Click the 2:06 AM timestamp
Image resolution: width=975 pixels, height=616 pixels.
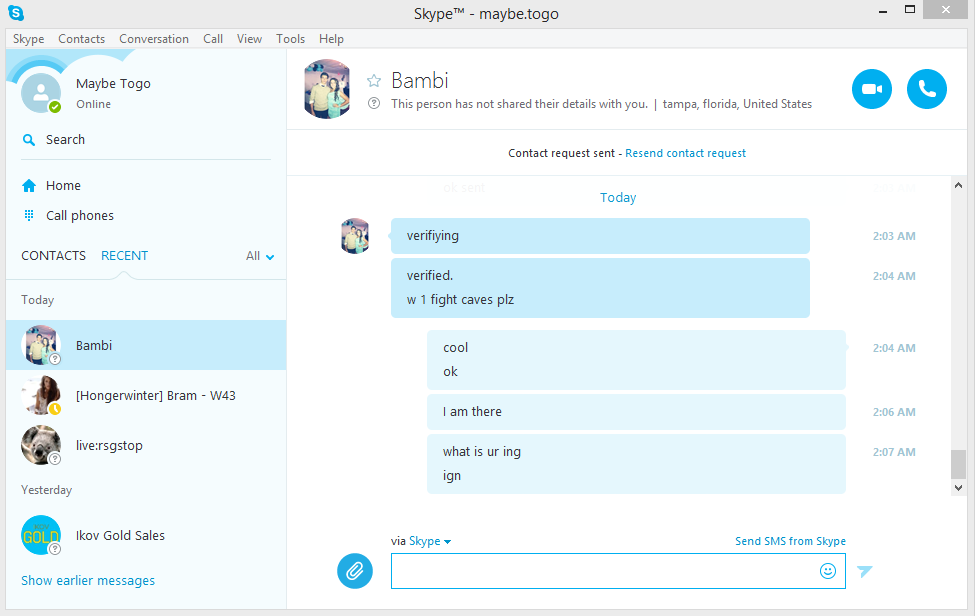[894, 411]
